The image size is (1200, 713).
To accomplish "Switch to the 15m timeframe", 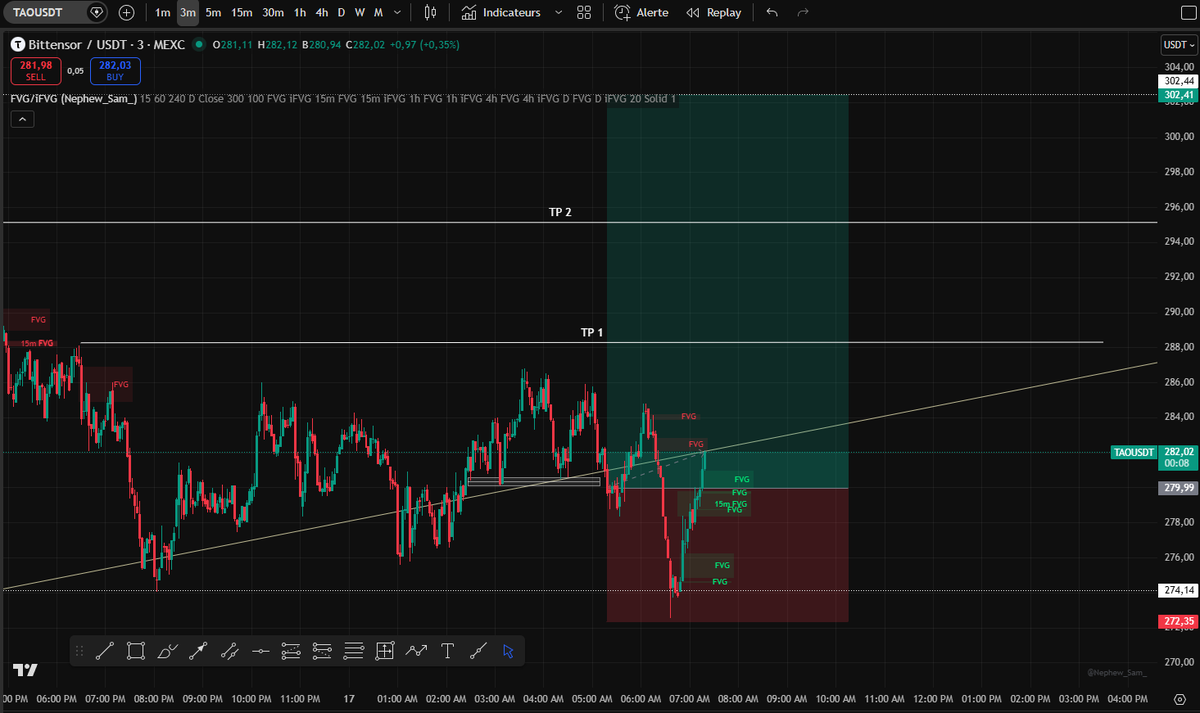I will 241,13.
